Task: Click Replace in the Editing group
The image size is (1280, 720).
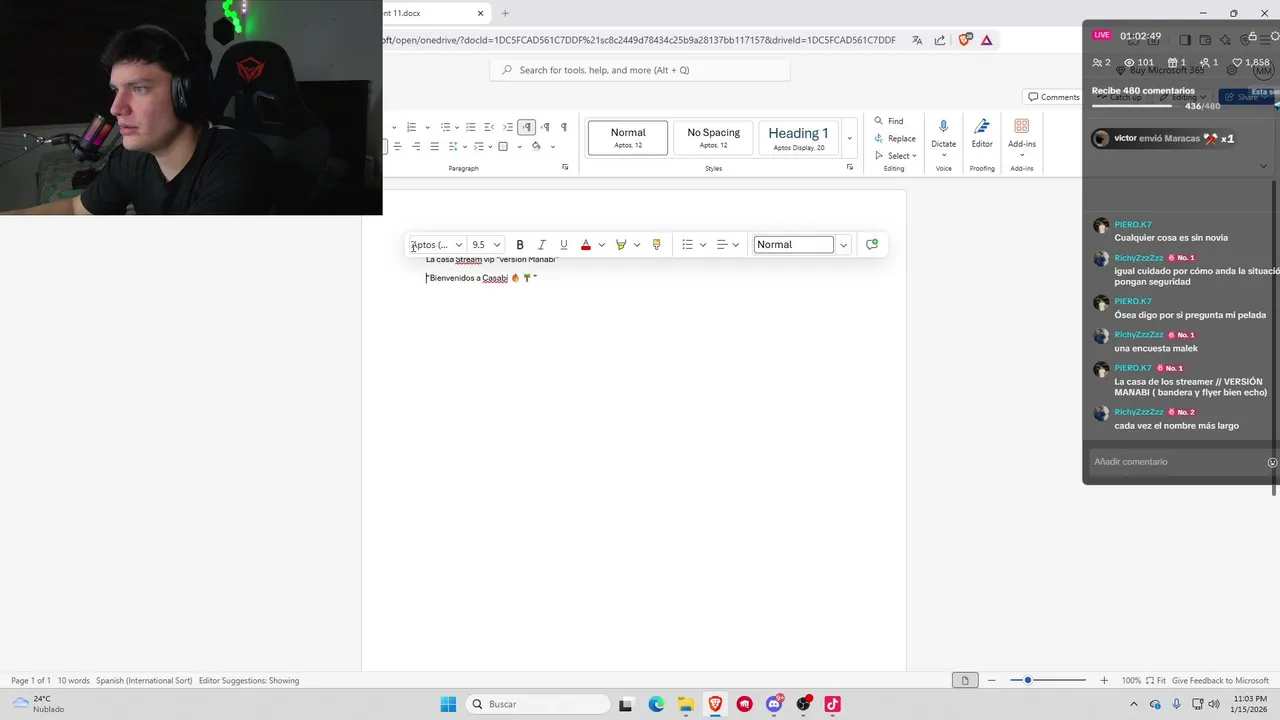Action: click(x=894, y=138)
